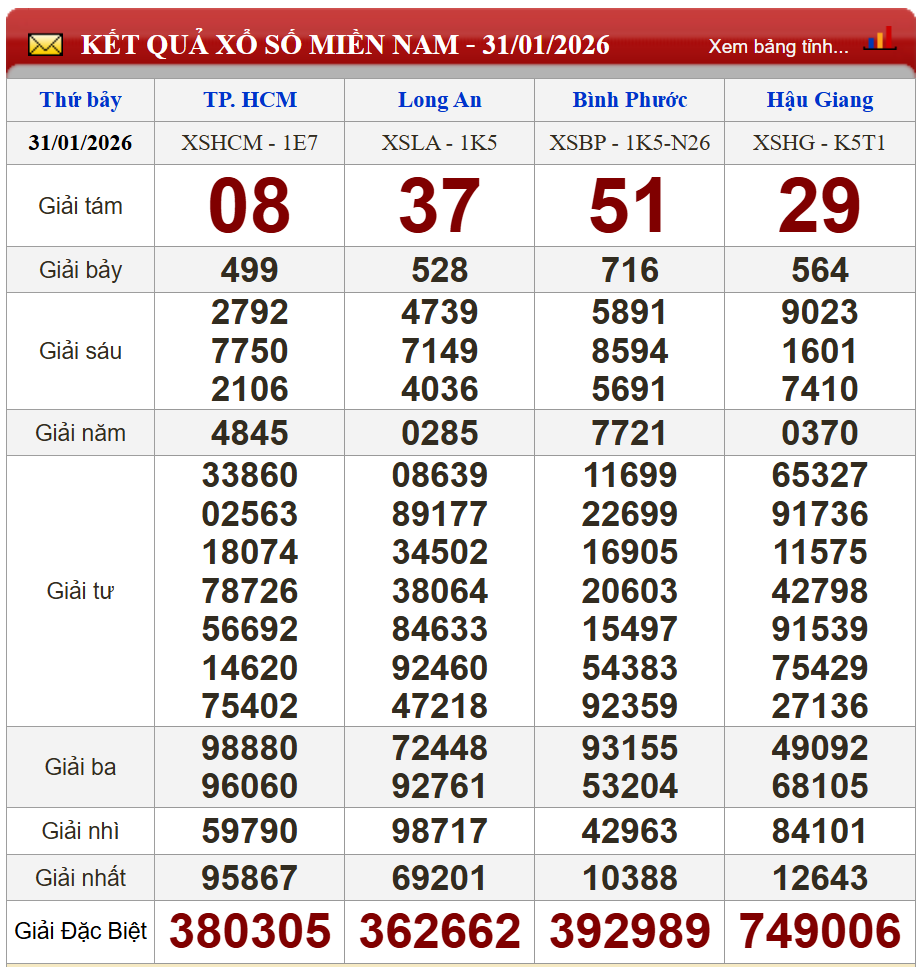Click TP. HCM giải tám number 08
917x967 pixels.
(x=250, y=206)
